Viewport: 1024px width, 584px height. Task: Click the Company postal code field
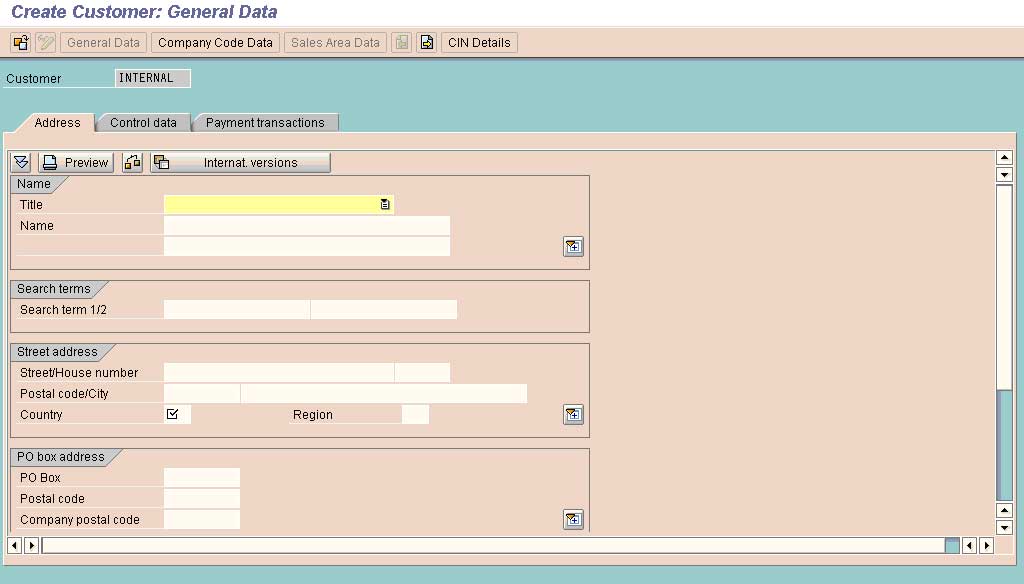(x=202, y=519)
